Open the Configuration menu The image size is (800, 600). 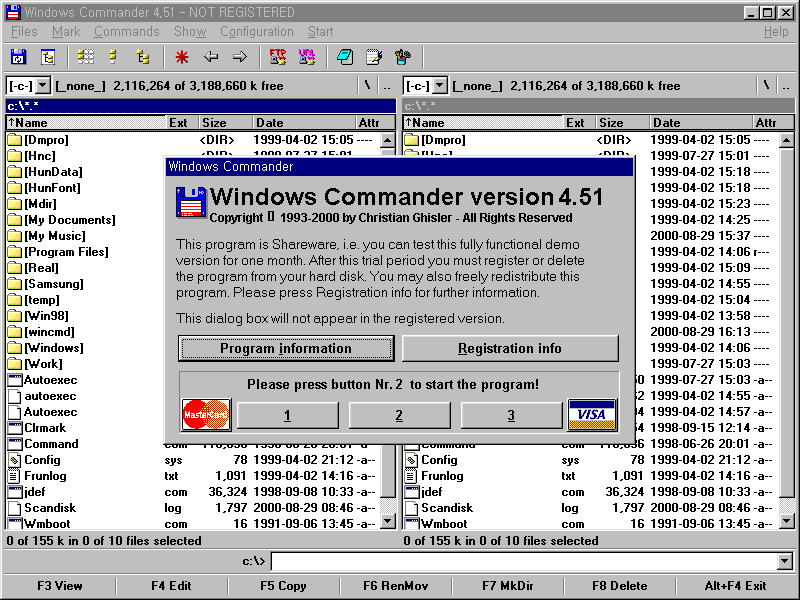coord(257,32)
